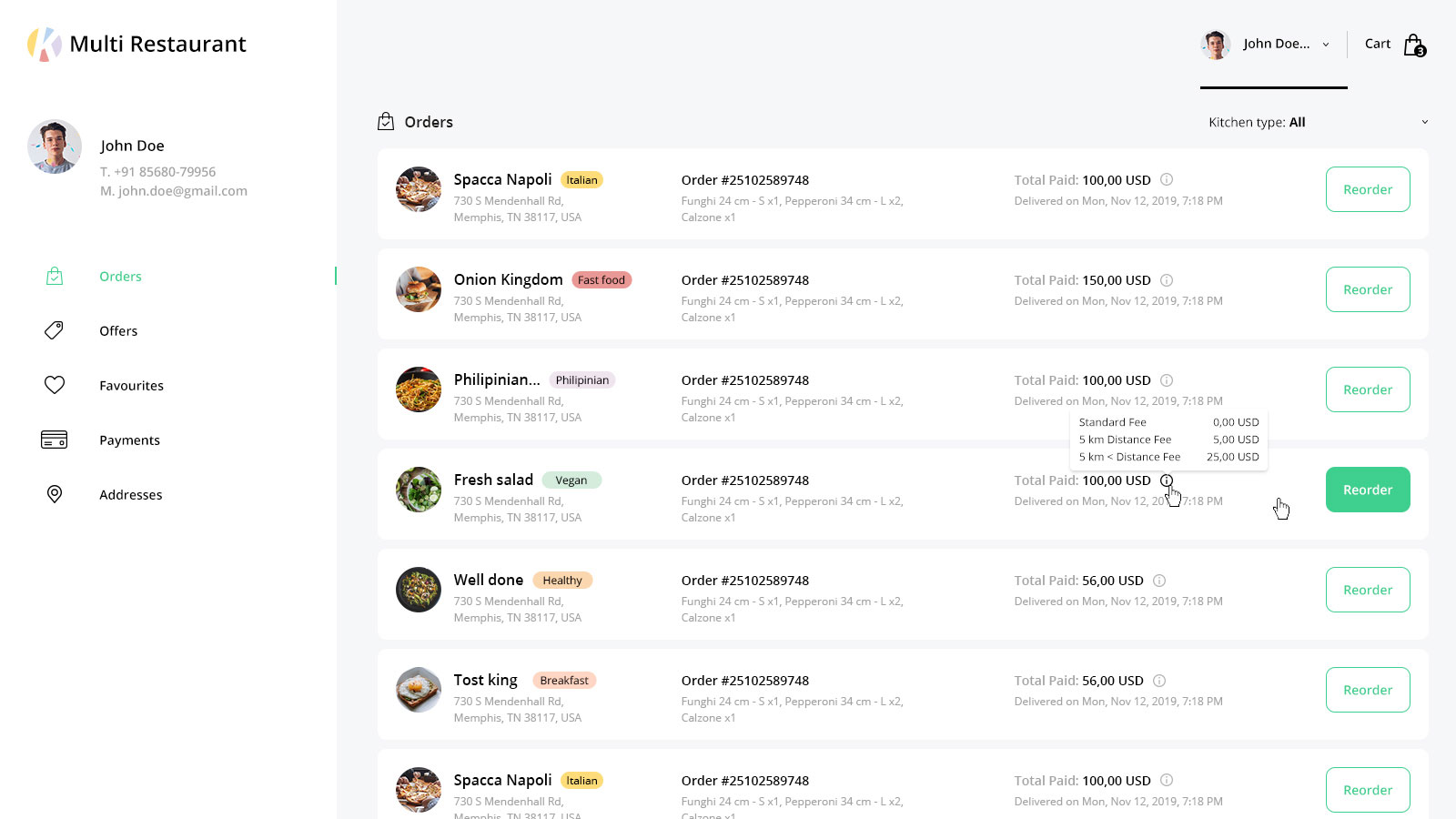Select the Vegan tag
This screenshot has height=819, width=1456.
point(571,480)
